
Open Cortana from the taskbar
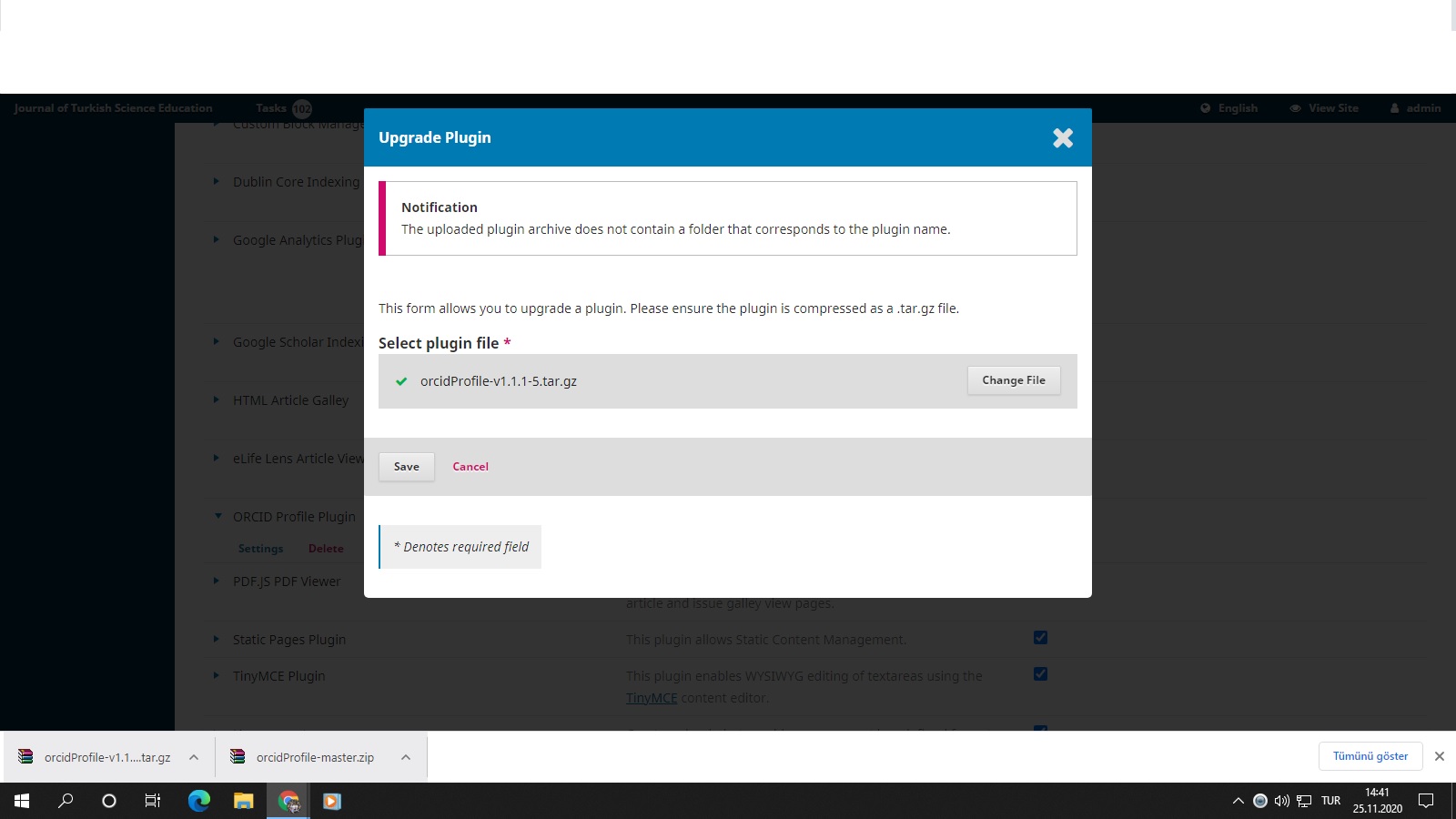(109, 801)
